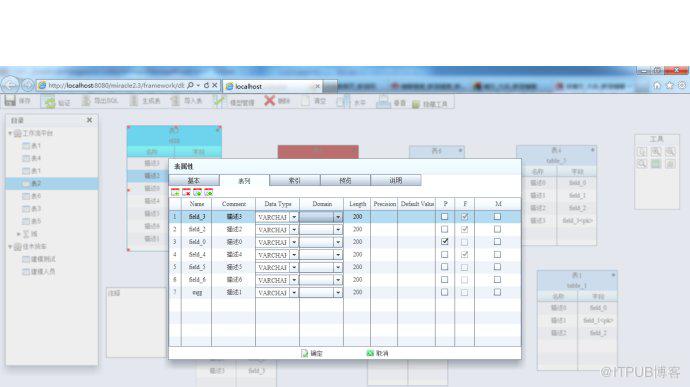The height and width of the screenshot is (387, 690).
Task: Collapse the 工作流平台 tree node
Action: (x=10, y=133)
